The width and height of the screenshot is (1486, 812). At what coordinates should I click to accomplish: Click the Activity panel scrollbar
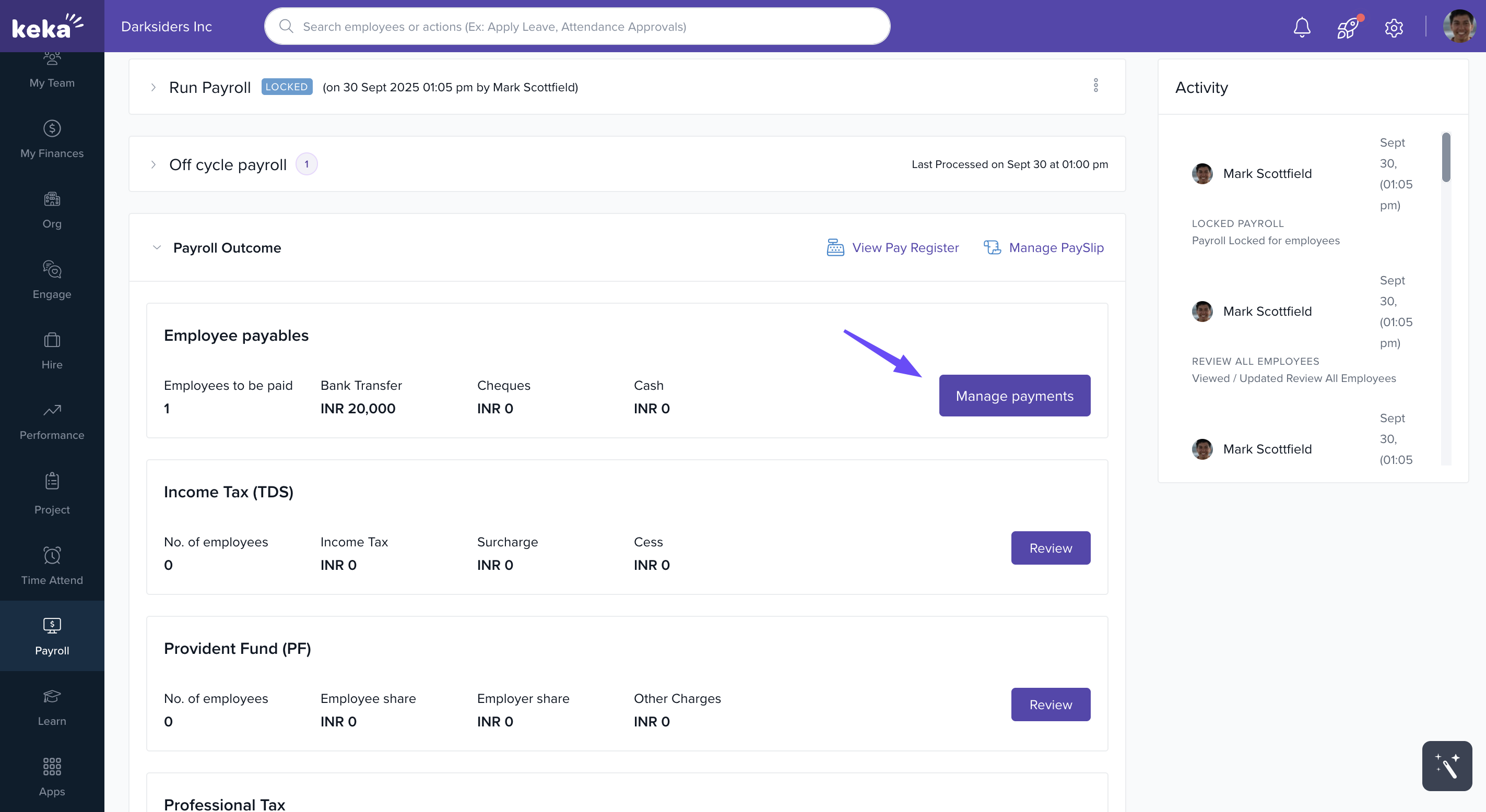(1445, 158)
